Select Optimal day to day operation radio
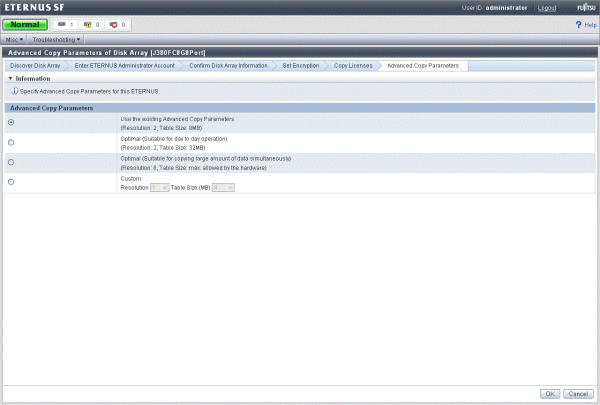Viewport: 600px width, 405px height. (x=11, y=142)
